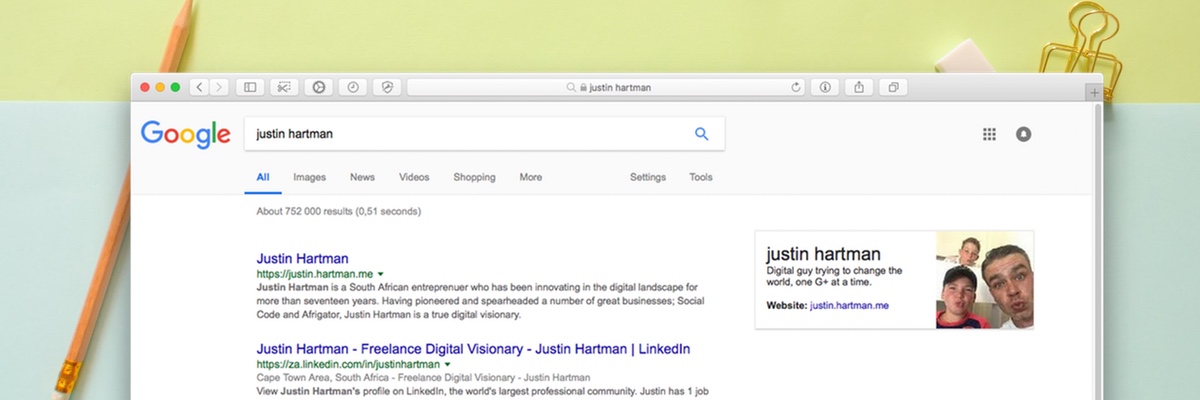Switch to the News tab
1200x400 pixels.
362,177
